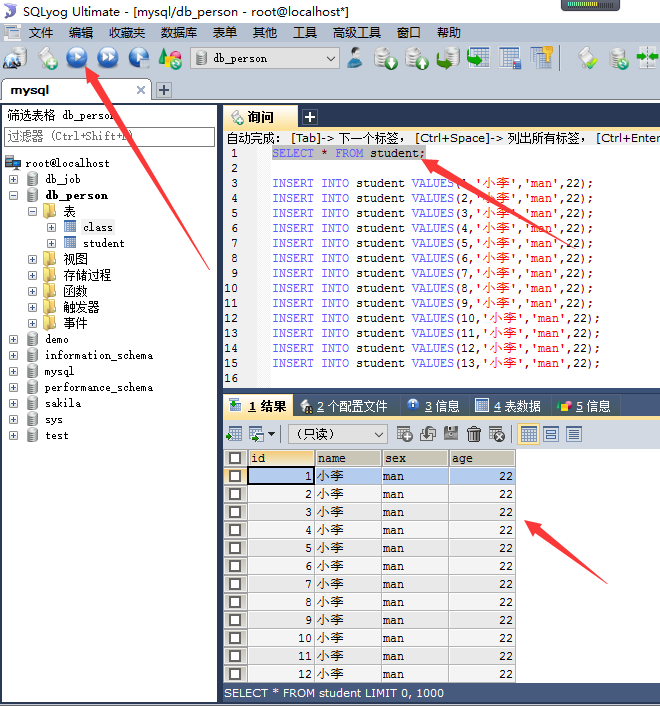
Task: Open the User Manager person icon
Action: pyautogui.click(x=355, y=58)
